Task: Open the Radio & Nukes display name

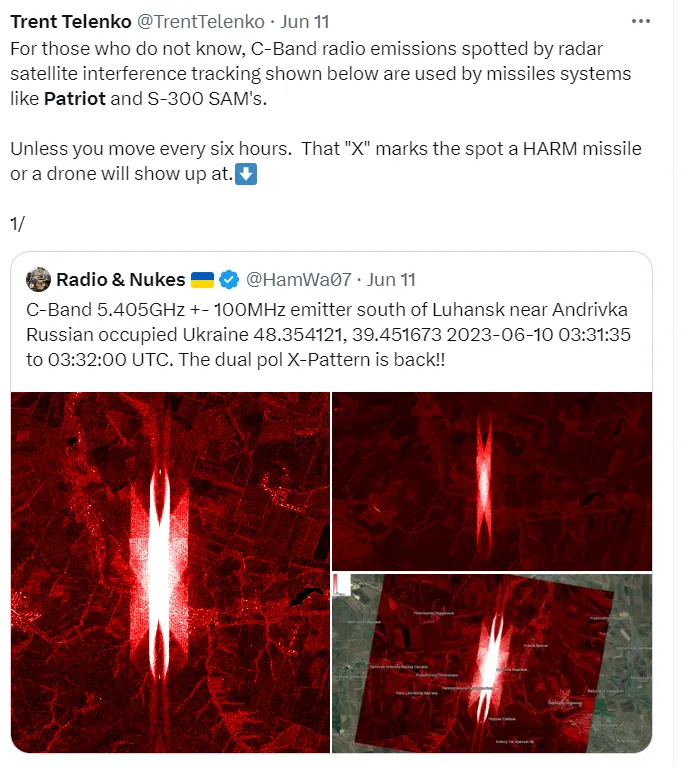Action: coord(120,280)
